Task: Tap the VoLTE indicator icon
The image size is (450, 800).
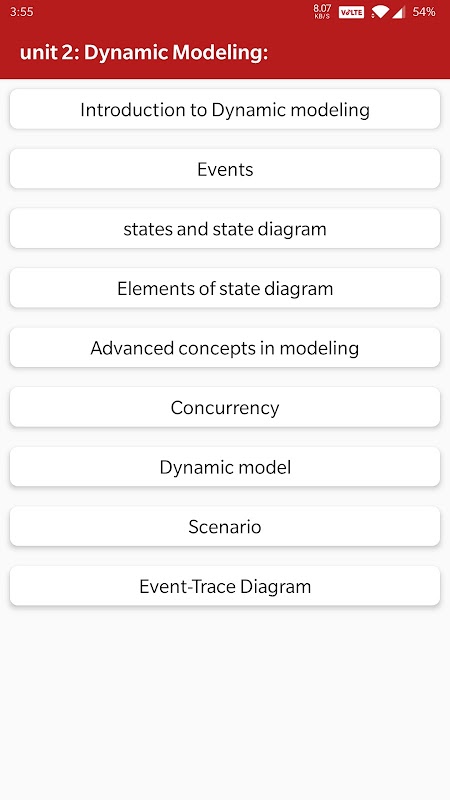Action: tap(352, 12)
